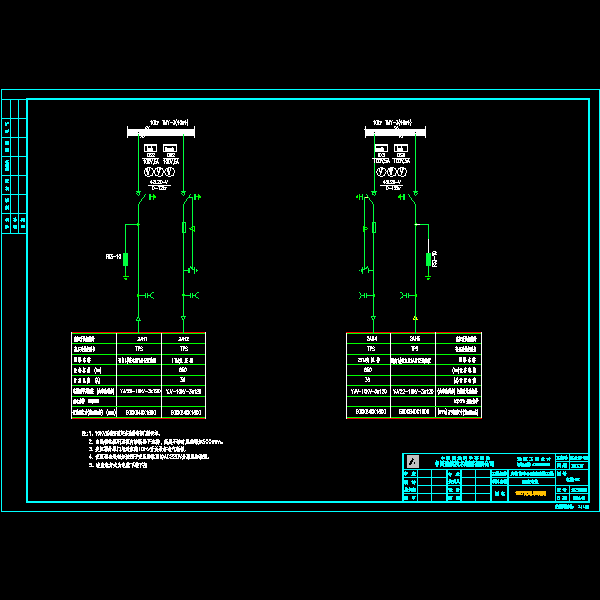Select the earthing switch symbol on right first feeder
This screenshot has width=600, height=600.
[x=365, y=270]
